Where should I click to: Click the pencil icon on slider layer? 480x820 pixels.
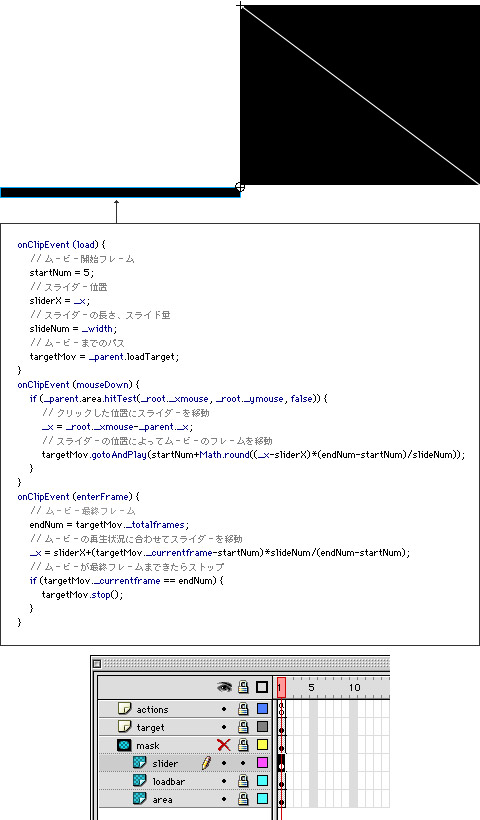207,763
